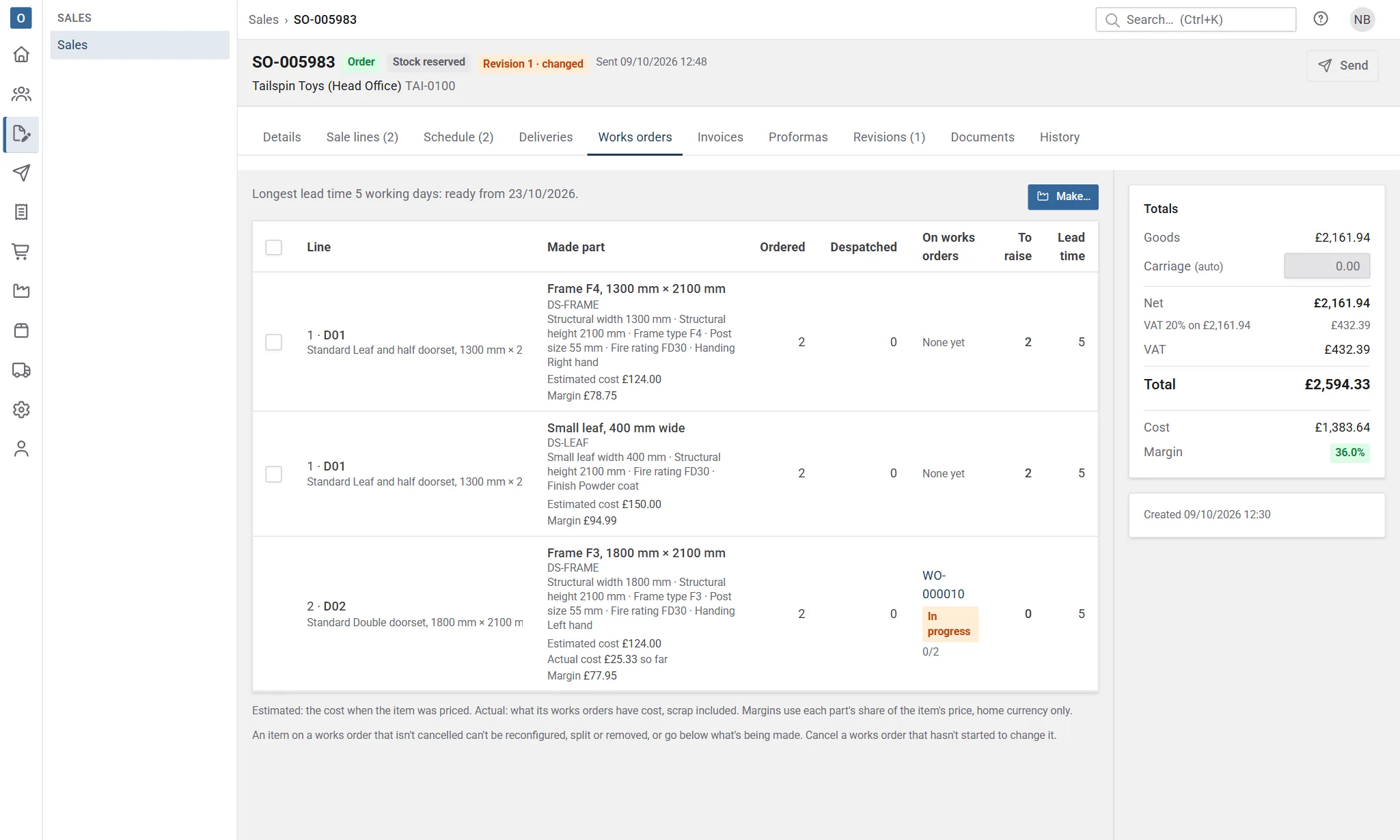The height and width of the screenshot is (840, 1400).
Task: Open the delivery truck icon
Action: click(x=21, y=370)
